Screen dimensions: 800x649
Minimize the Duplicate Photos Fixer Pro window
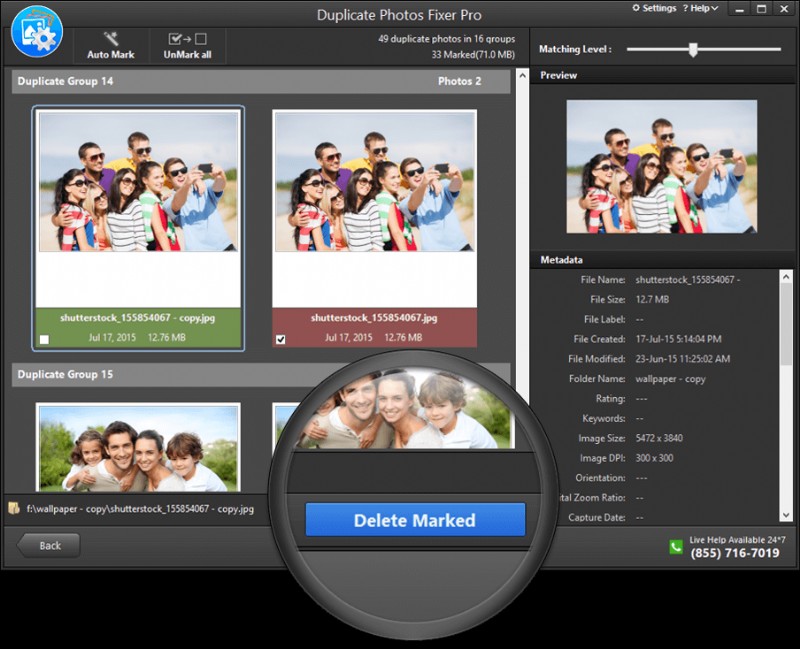(x=739, y=9)
